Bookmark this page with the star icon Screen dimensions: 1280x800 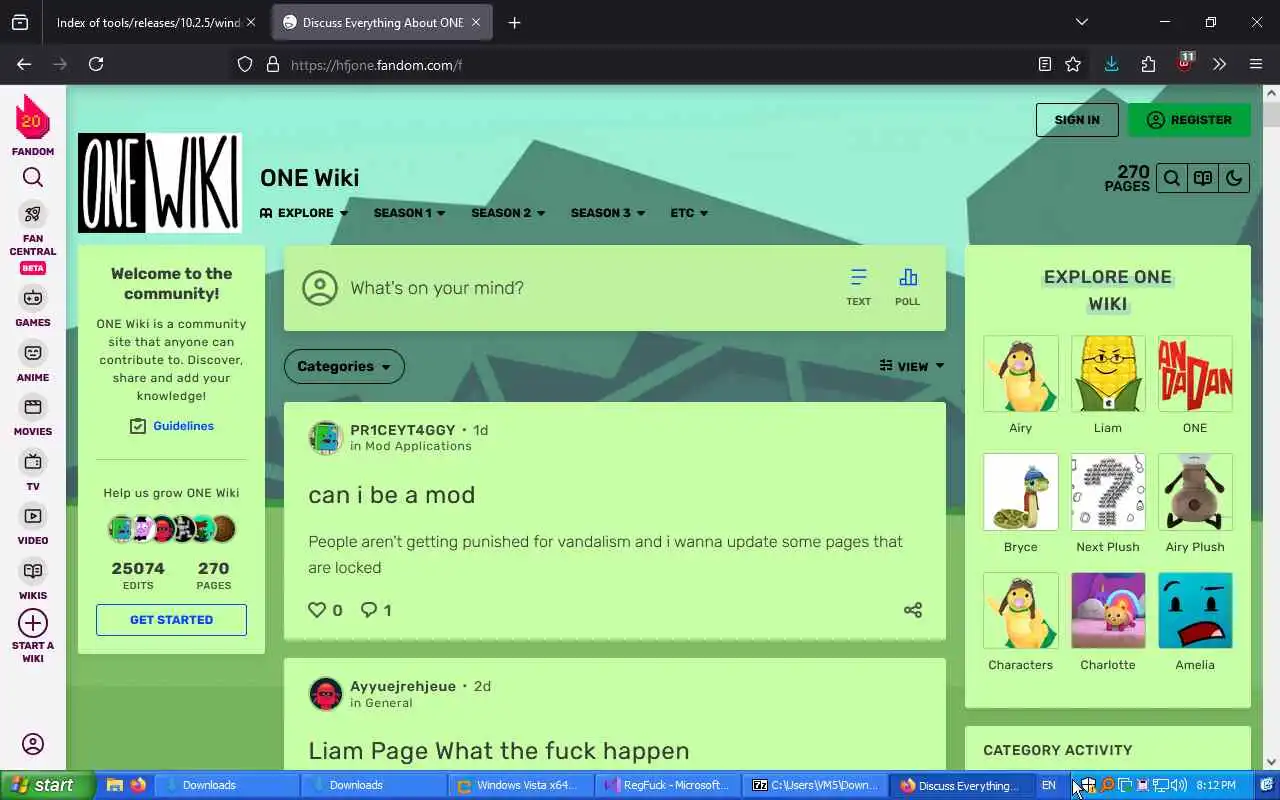click(x=1073, y=64)
